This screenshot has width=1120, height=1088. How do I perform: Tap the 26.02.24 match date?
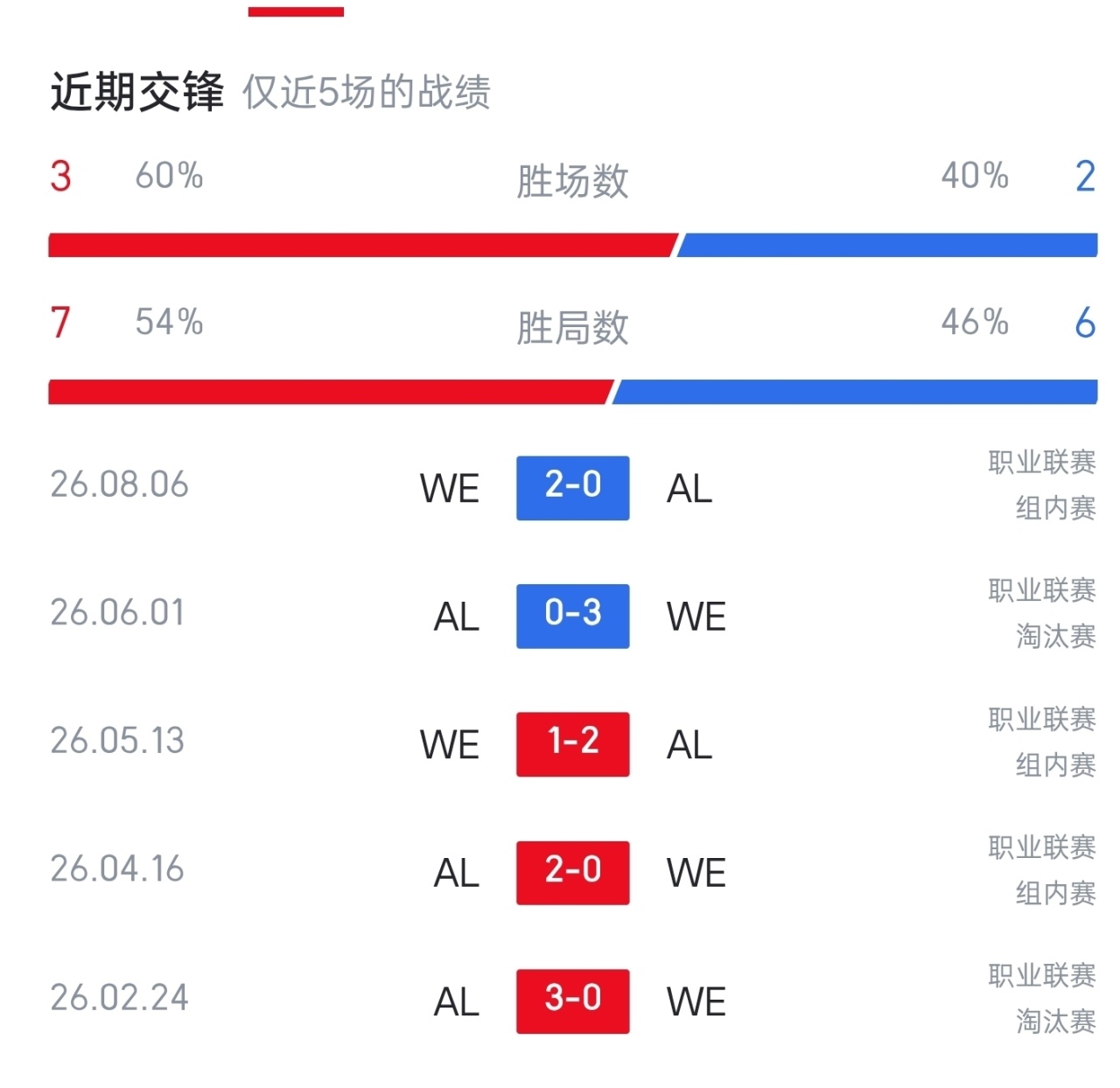[x=119, y=998]
